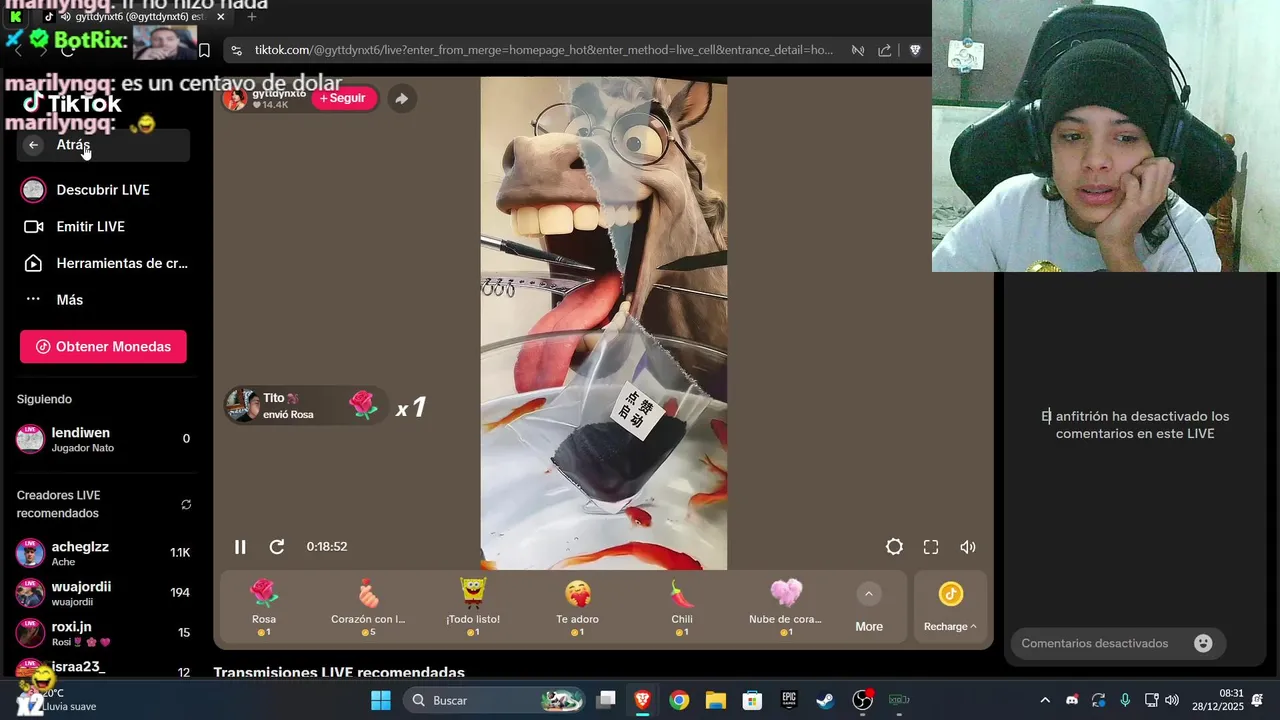Send the Rosa gift
This screenshot has width=1280, height=720.
264,607
